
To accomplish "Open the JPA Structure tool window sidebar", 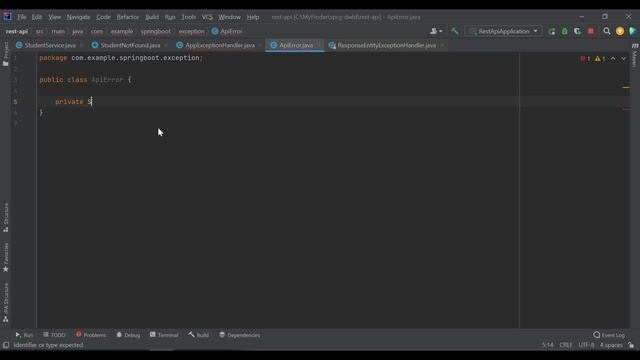I will click(6, 302).
